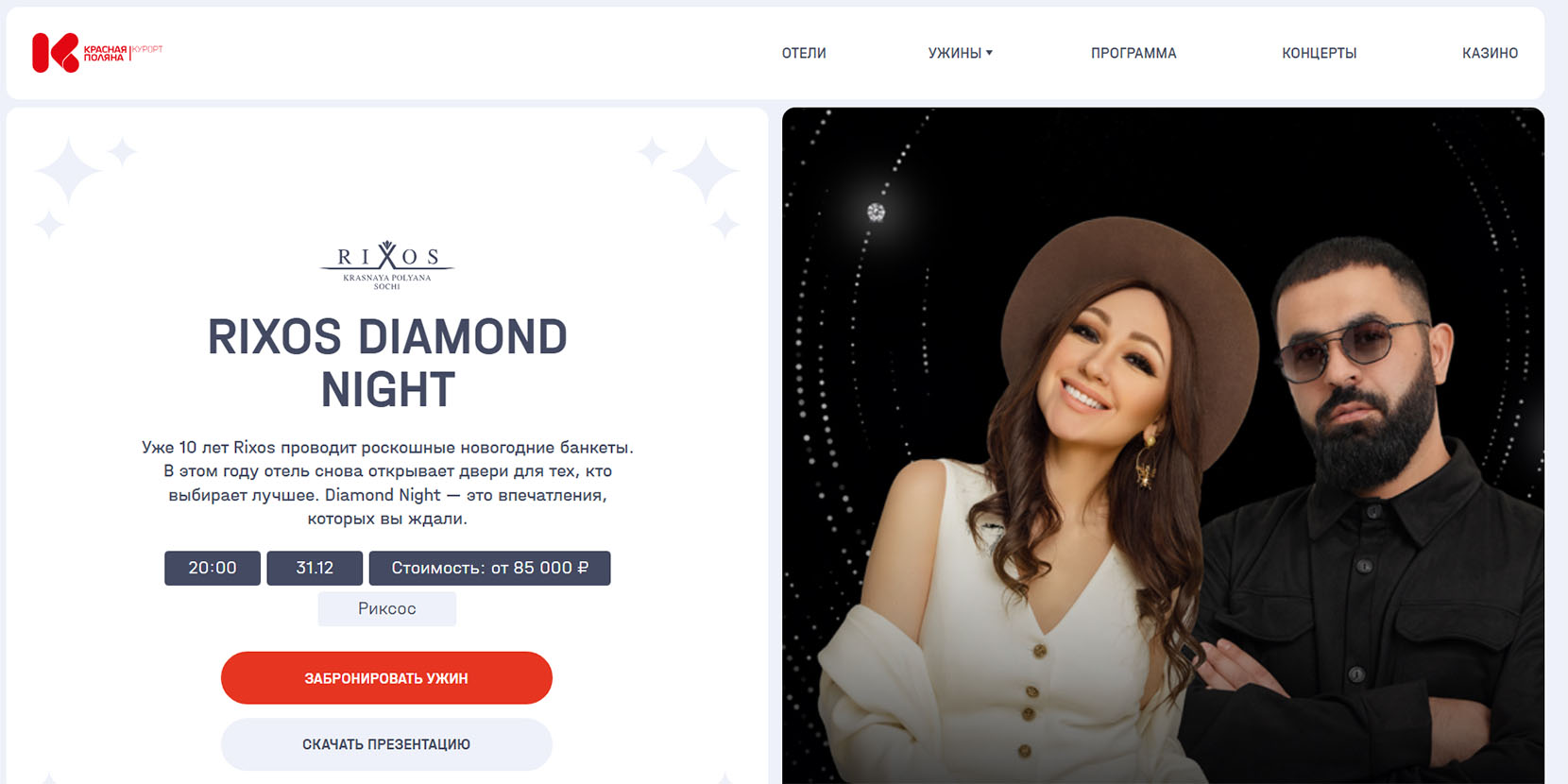Click the sparkling diamond in the banner
Image resolution: width=1568 pixels, height=784 pixels.
coord(877,213)
